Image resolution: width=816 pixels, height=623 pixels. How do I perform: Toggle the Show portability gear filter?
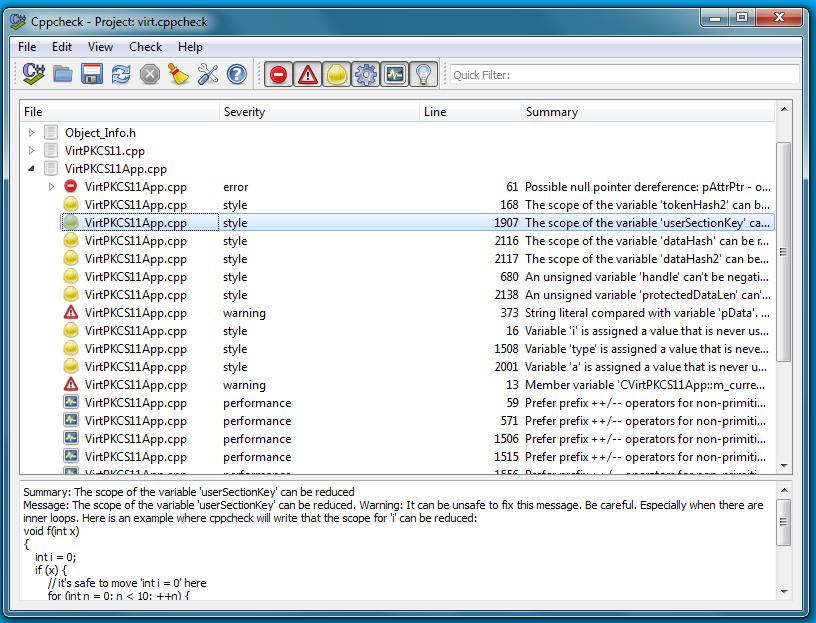click(x=366, y=74)
